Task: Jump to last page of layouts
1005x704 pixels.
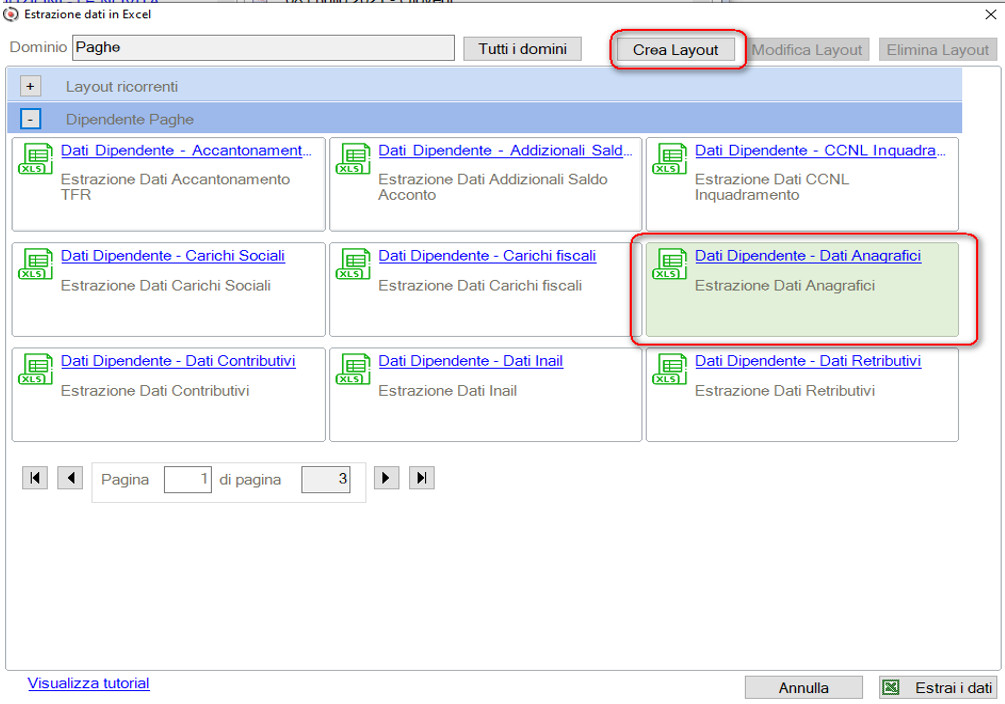Action: click(x=422, y=478)
